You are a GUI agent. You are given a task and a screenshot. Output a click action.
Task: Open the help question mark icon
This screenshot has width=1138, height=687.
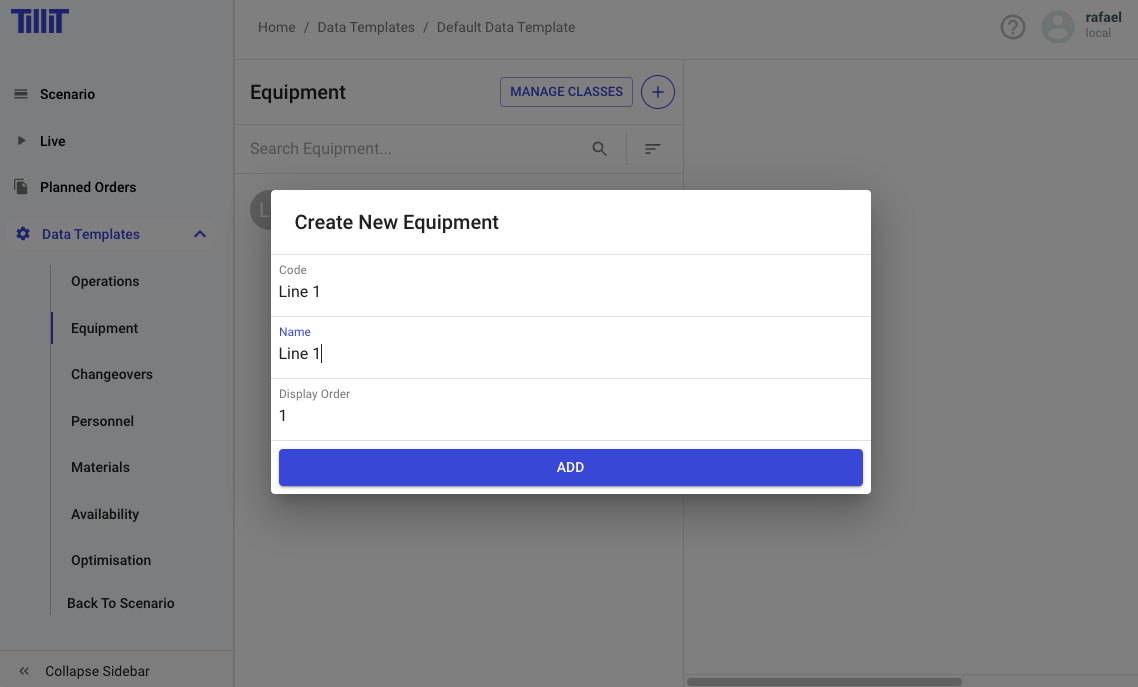[1013, 28]
